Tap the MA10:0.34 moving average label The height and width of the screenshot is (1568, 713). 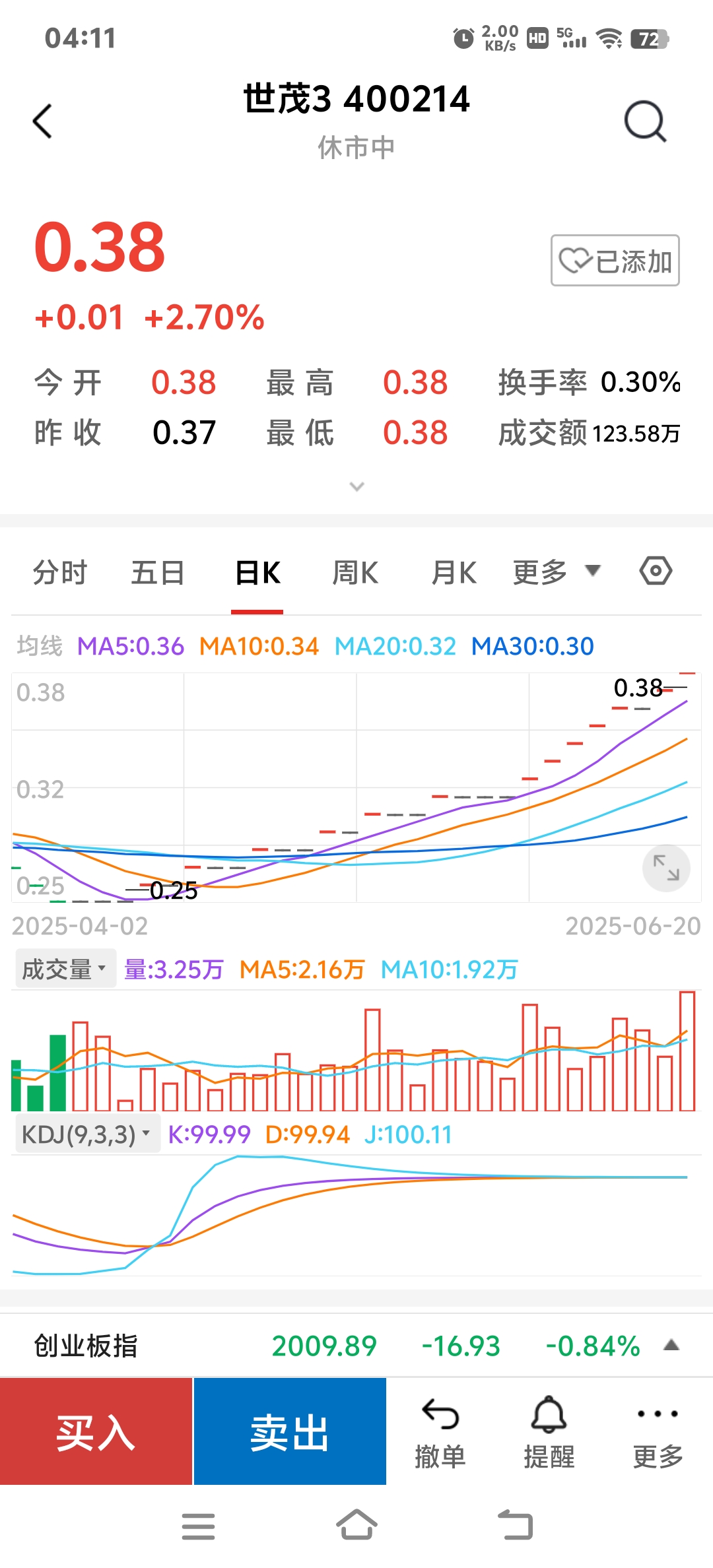259,646
